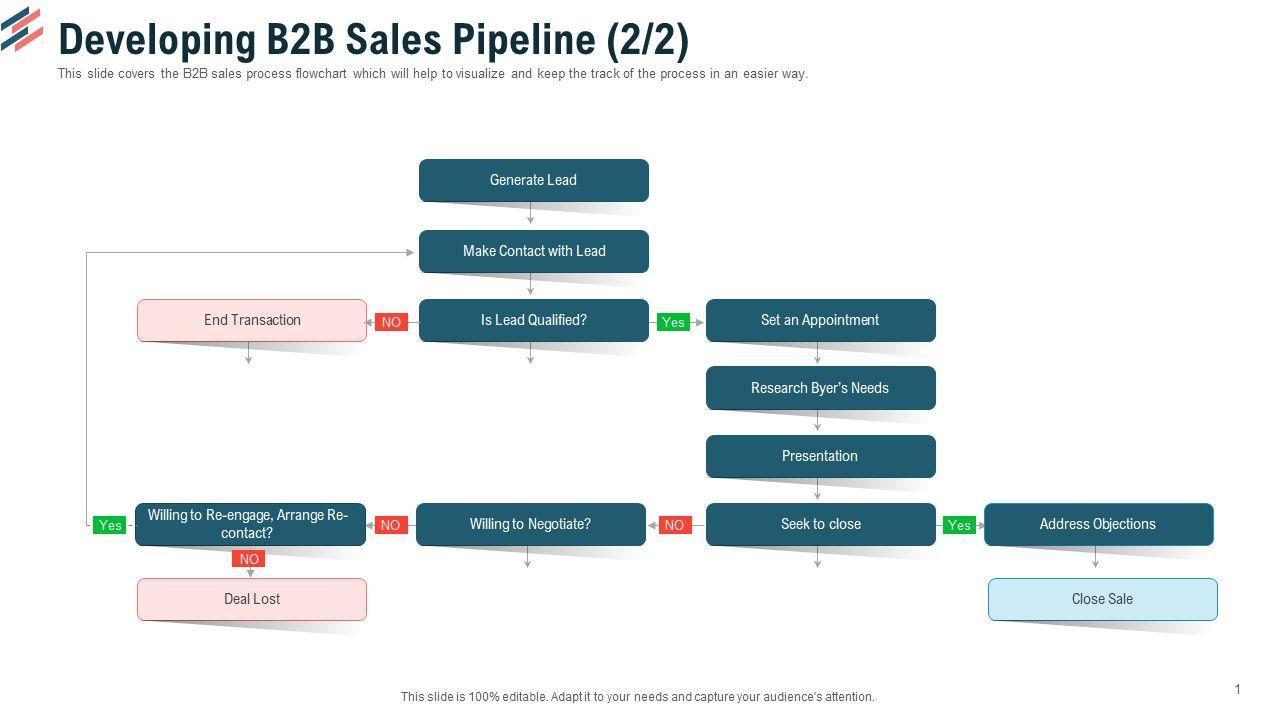Viewport: 1280px width, 720px height.
Task: Select the green Yes tag before Address Objections
Action: [959, 525]
